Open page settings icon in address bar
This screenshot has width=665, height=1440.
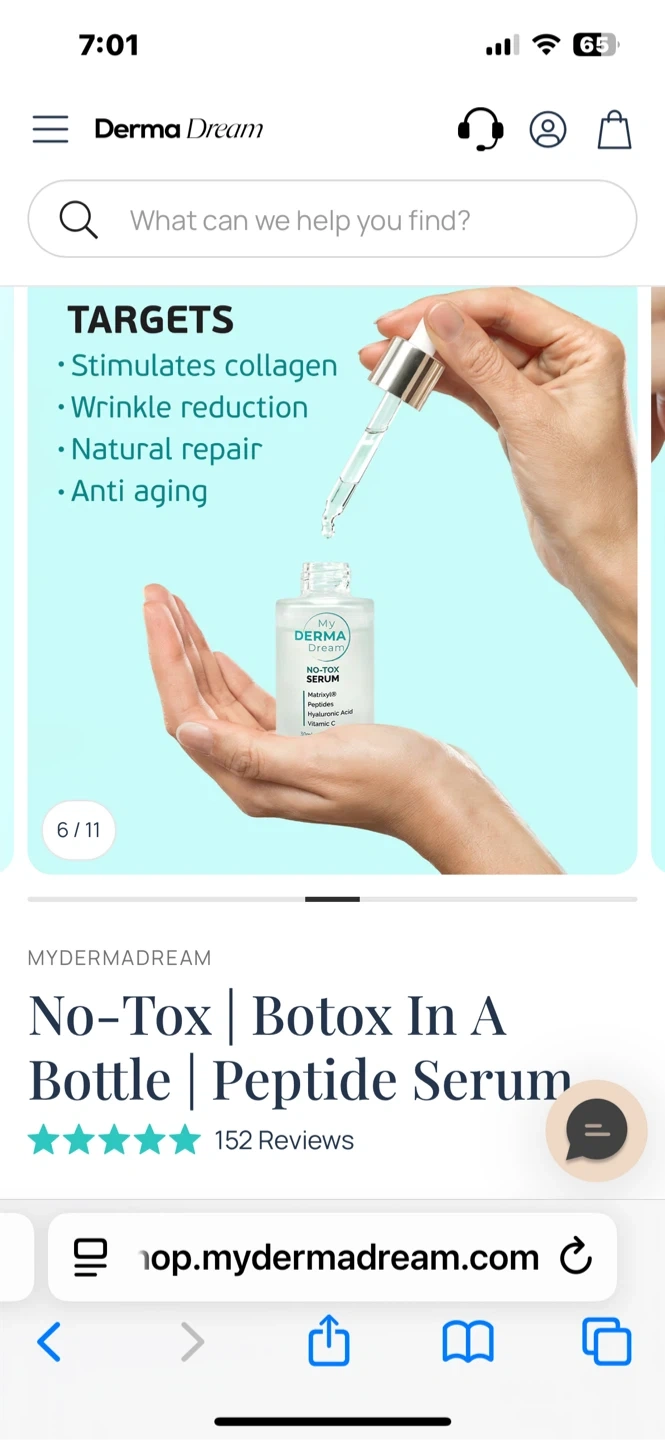click(91, 1257)
